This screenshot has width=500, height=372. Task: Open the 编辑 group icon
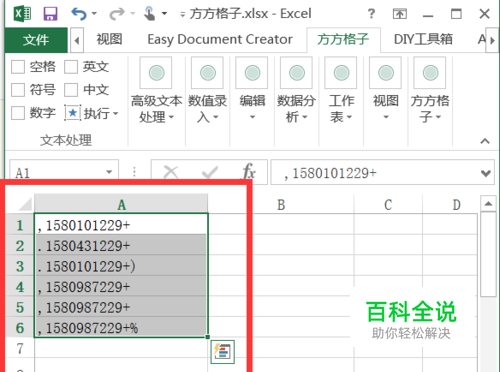click(x=252, y=73)
